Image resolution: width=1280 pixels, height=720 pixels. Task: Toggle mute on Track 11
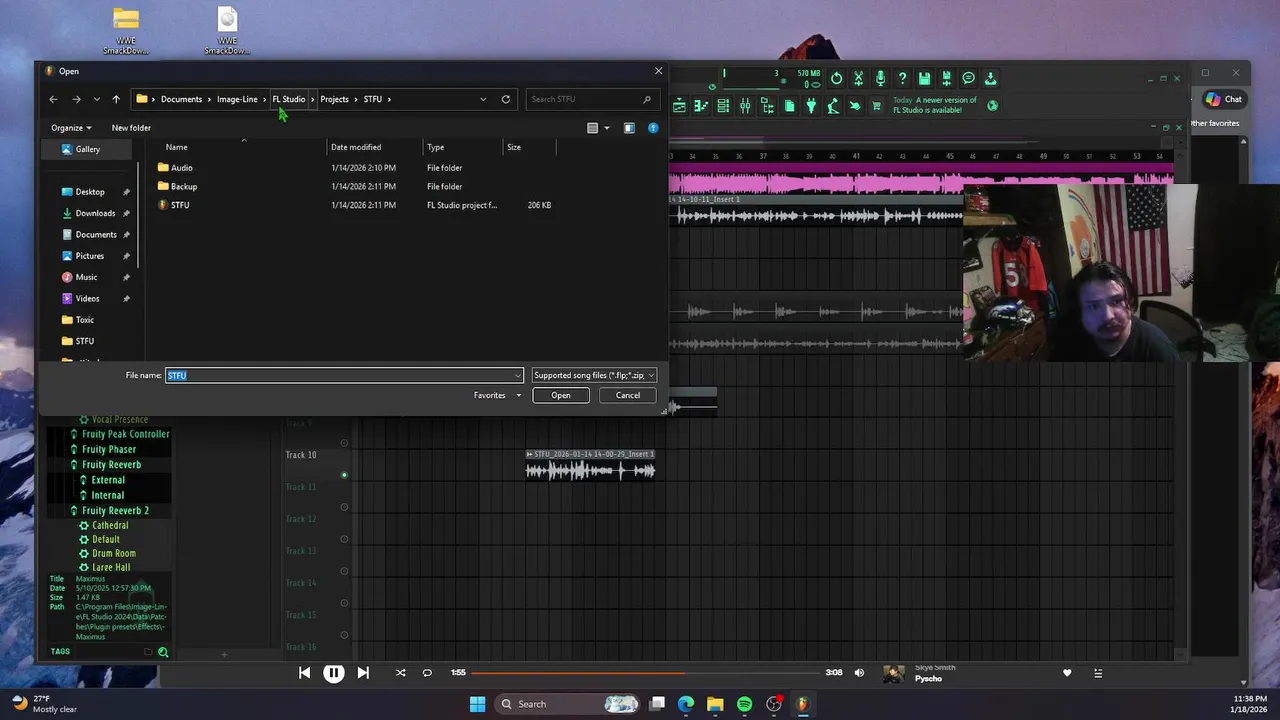point(344,507)
